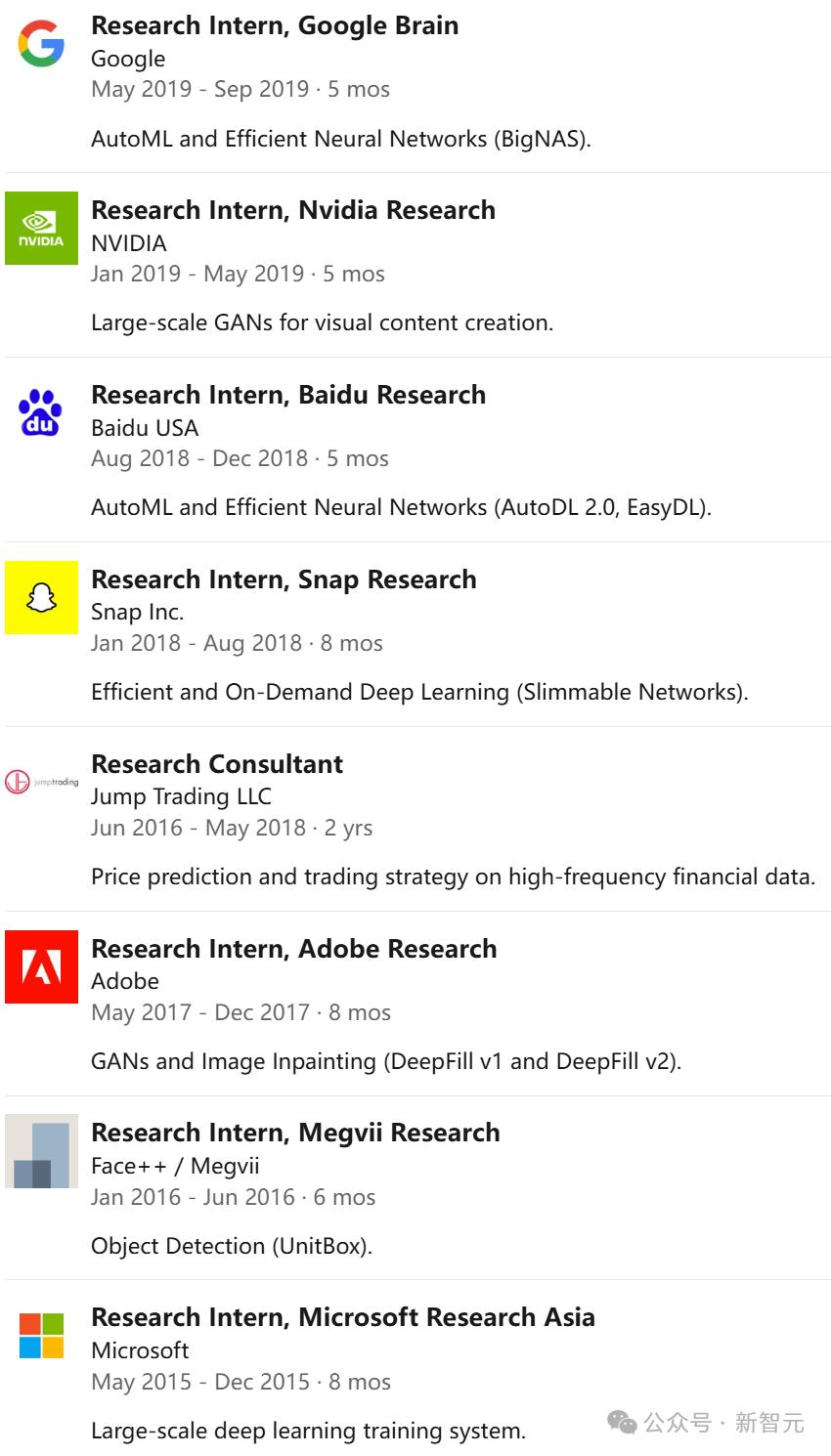Image resolution: width=831 pixels, height=1456 pixels.
Task: Click the red Adobe logo
Action: 41,966
